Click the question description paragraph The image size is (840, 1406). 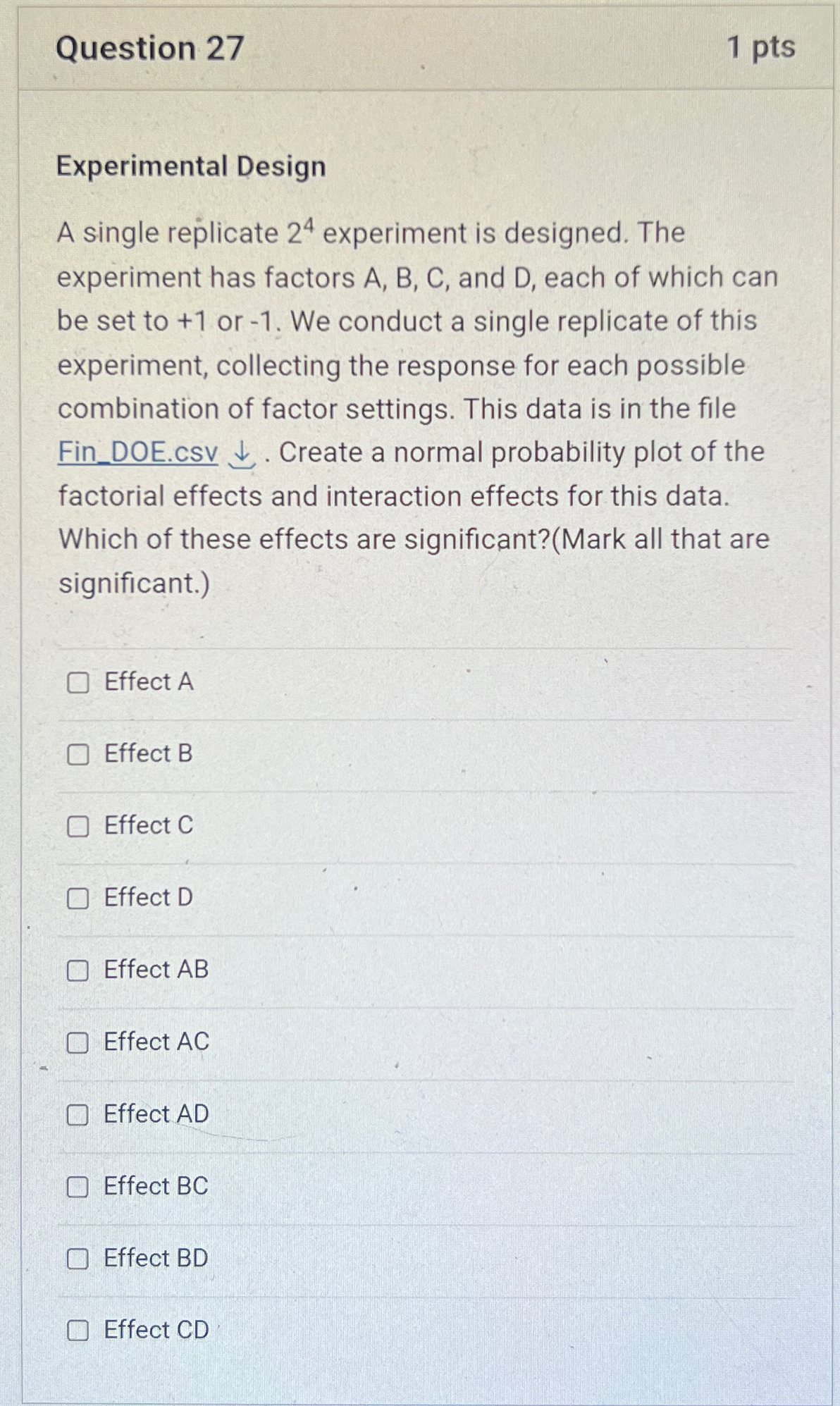click(x=416, y=409)
